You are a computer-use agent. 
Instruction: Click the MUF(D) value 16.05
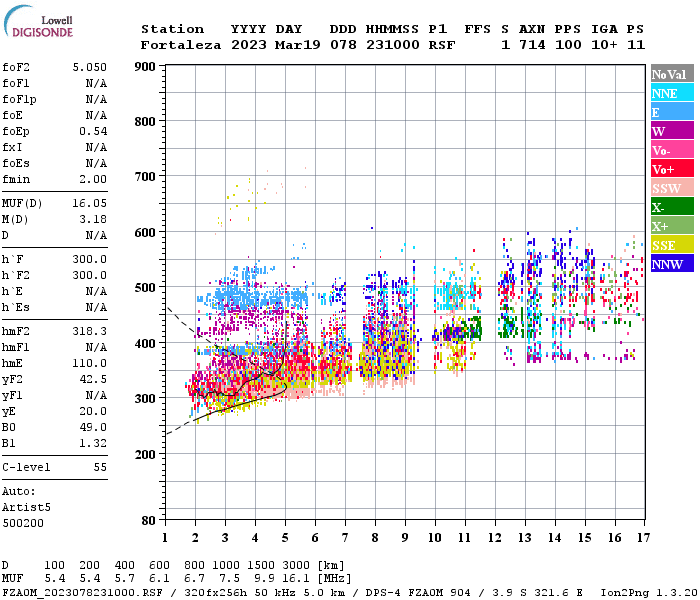coord(90,204)
